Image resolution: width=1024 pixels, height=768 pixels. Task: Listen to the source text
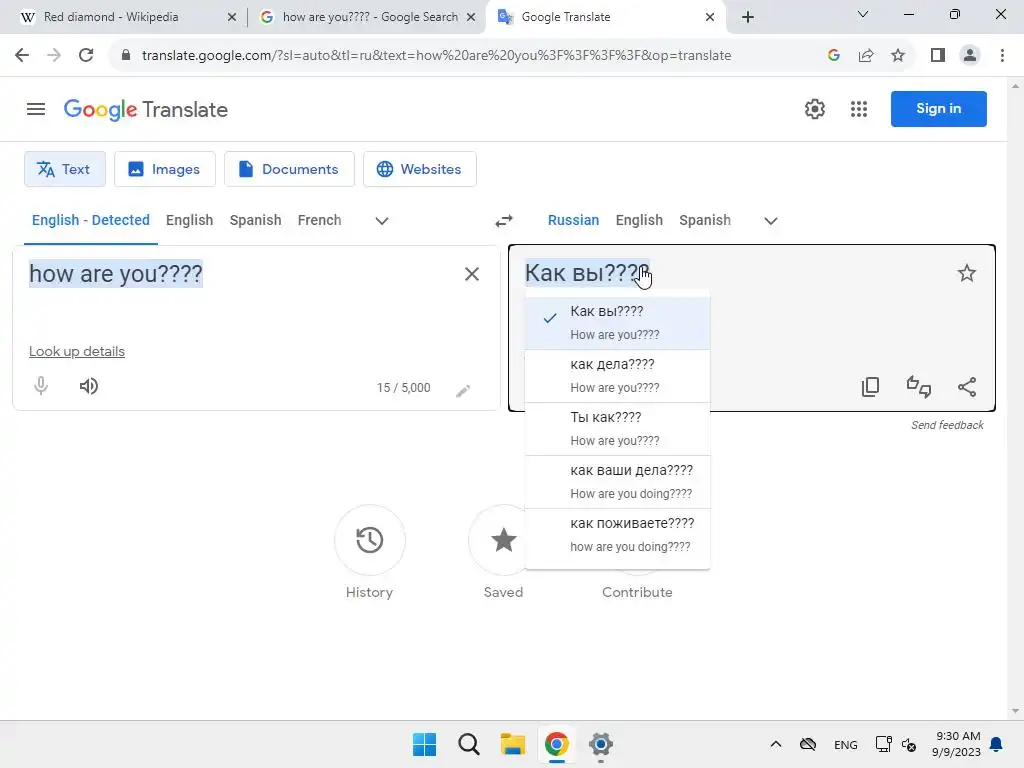tap(89, 386)
